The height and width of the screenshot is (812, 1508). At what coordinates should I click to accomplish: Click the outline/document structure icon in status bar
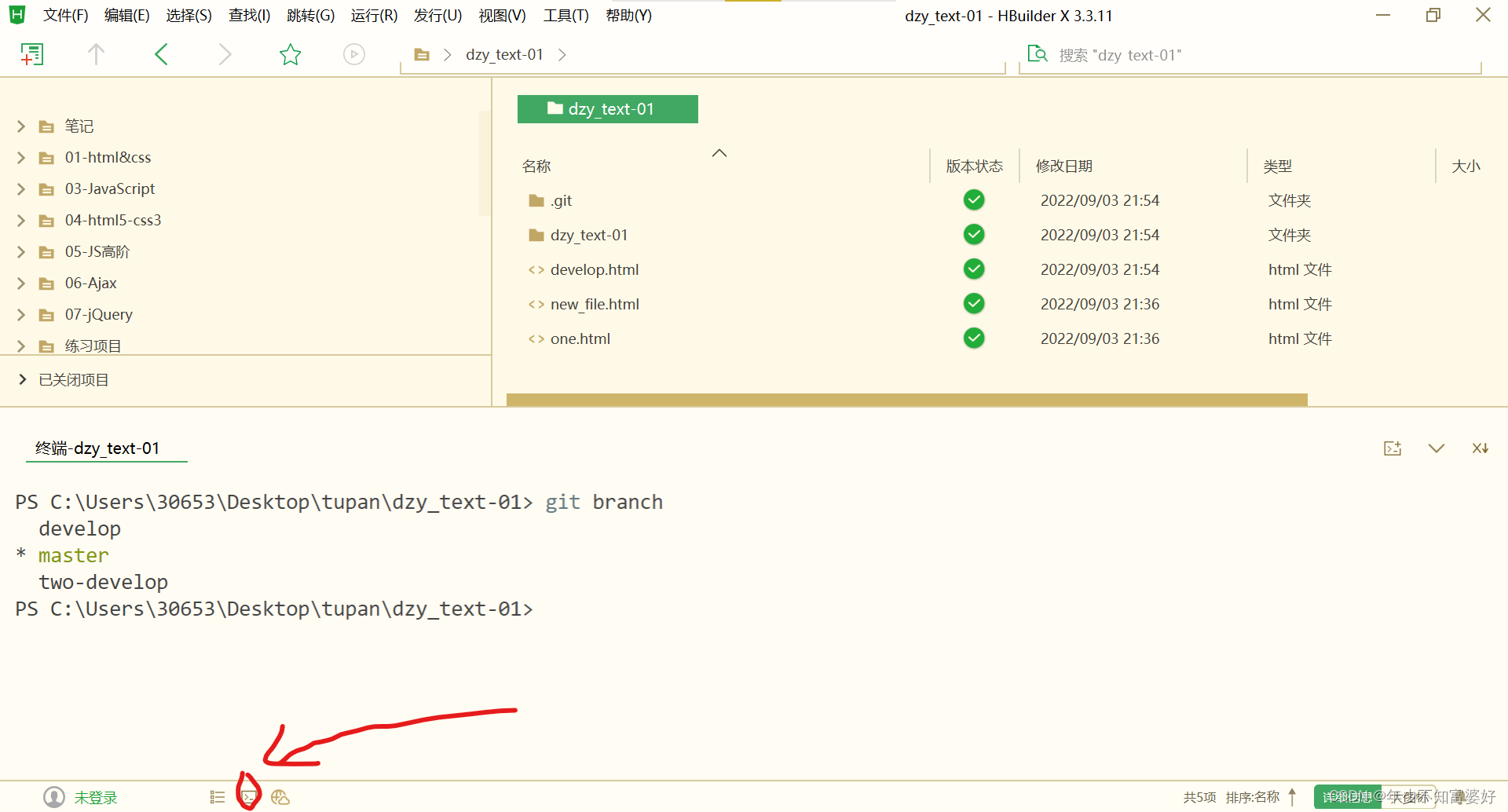[x=217, y=796]
